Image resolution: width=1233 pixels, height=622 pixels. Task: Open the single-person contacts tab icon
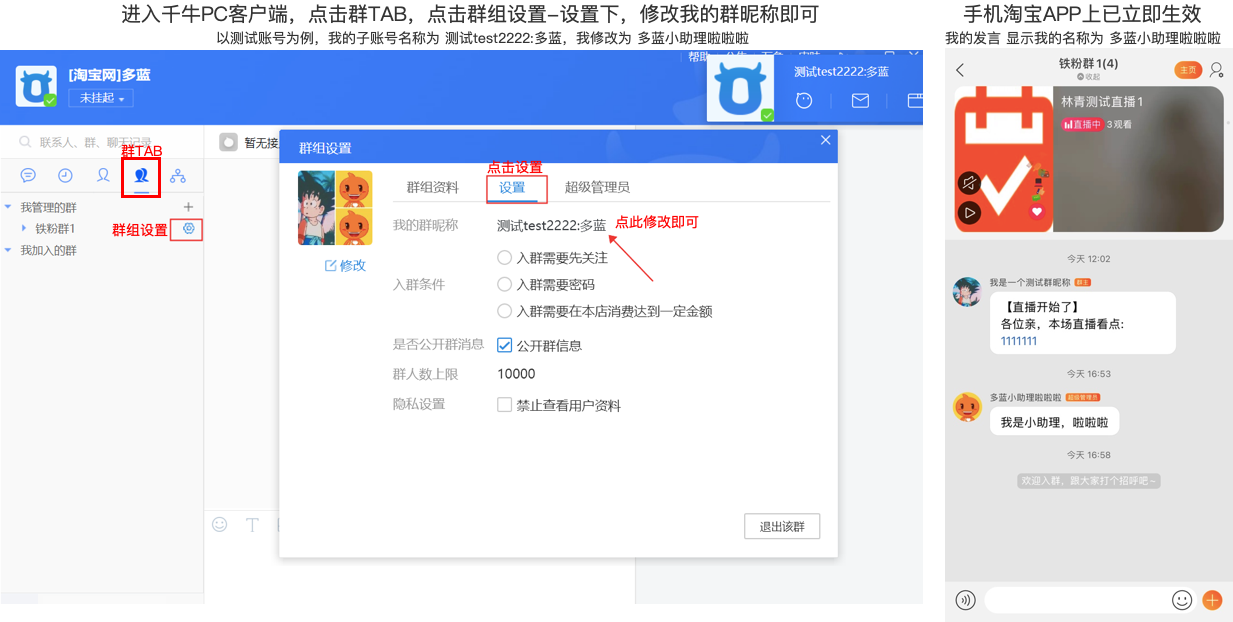[102, 175]
